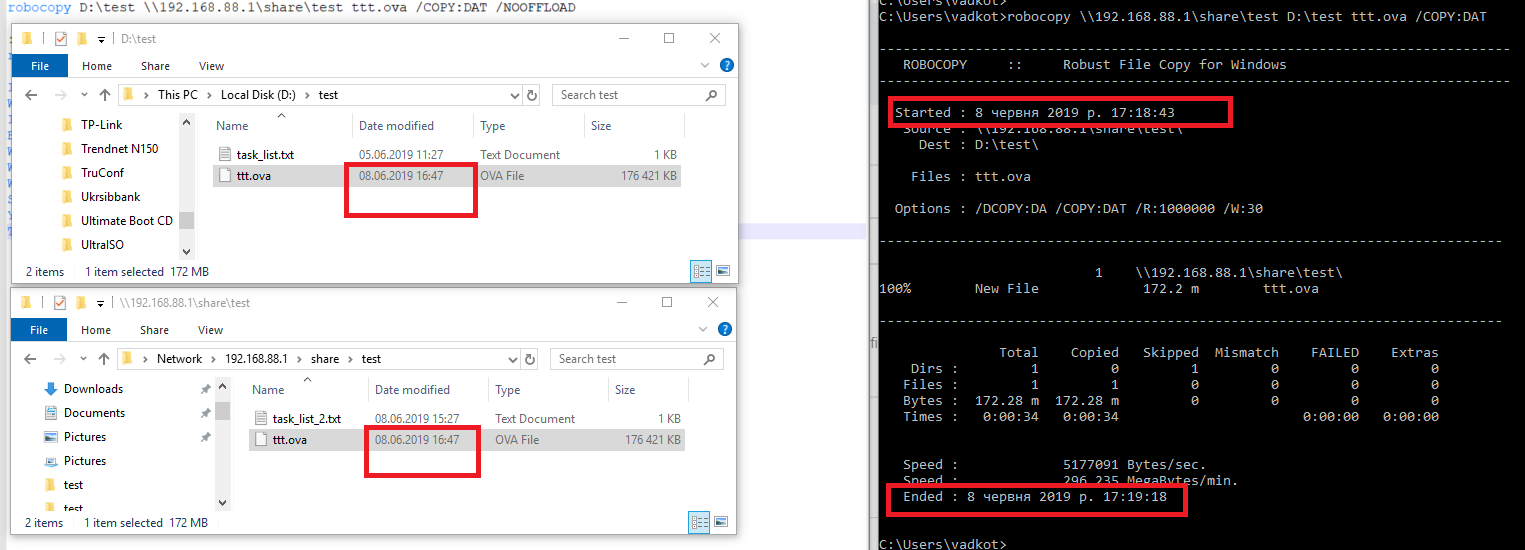Select Ultimate Boot CD folder in navigation pane
Screen dimensions: 1525x550
pyautogui.click(x=126, y=221)
